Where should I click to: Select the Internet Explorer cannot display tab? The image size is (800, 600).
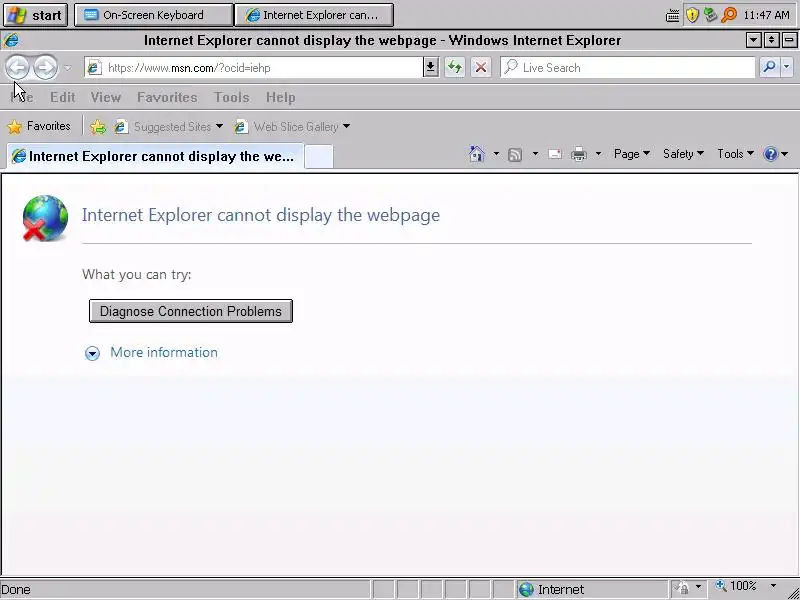point(155,156)
